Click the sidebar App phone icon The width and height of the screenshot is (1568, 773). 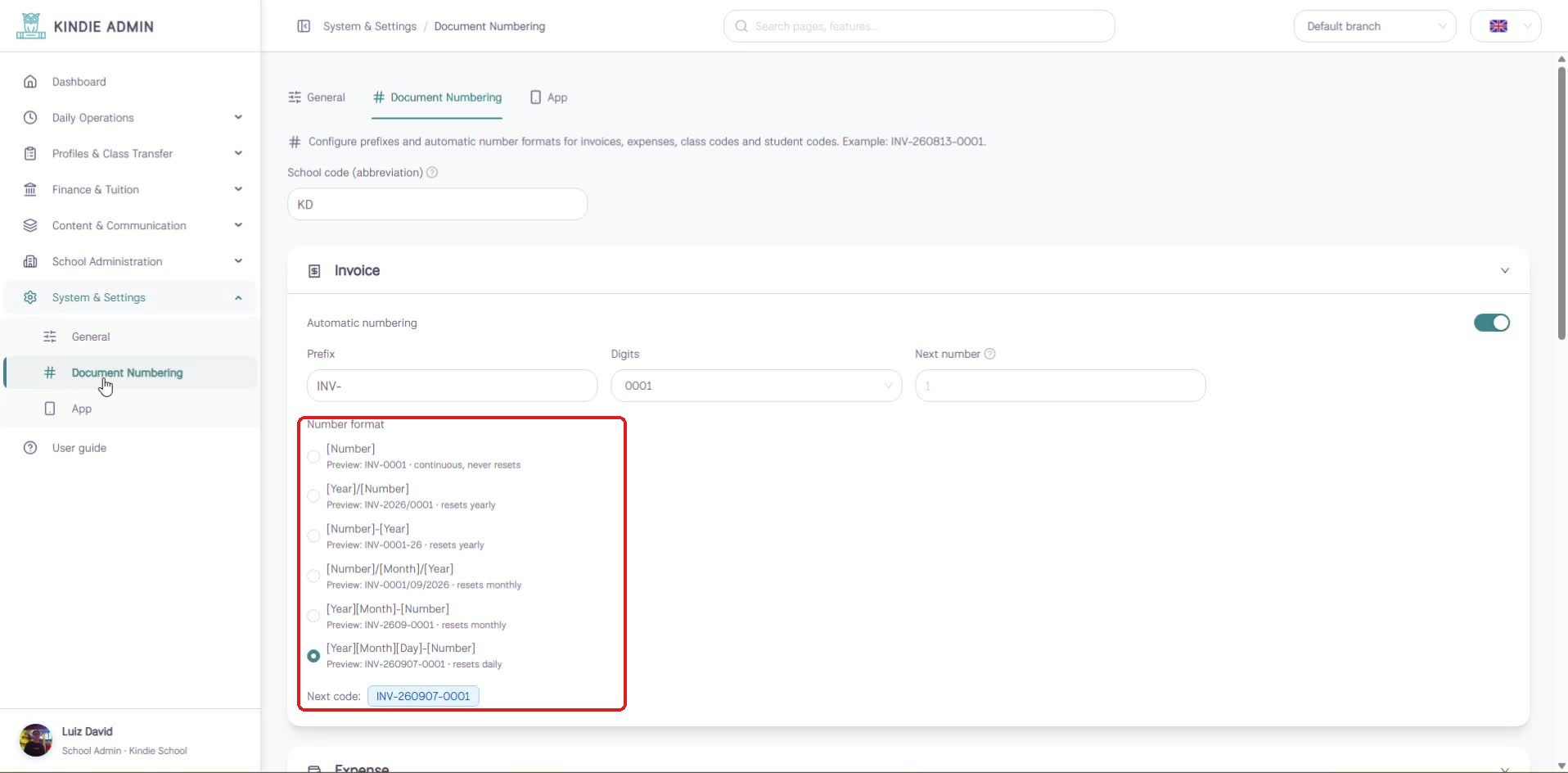click(50, 409)
